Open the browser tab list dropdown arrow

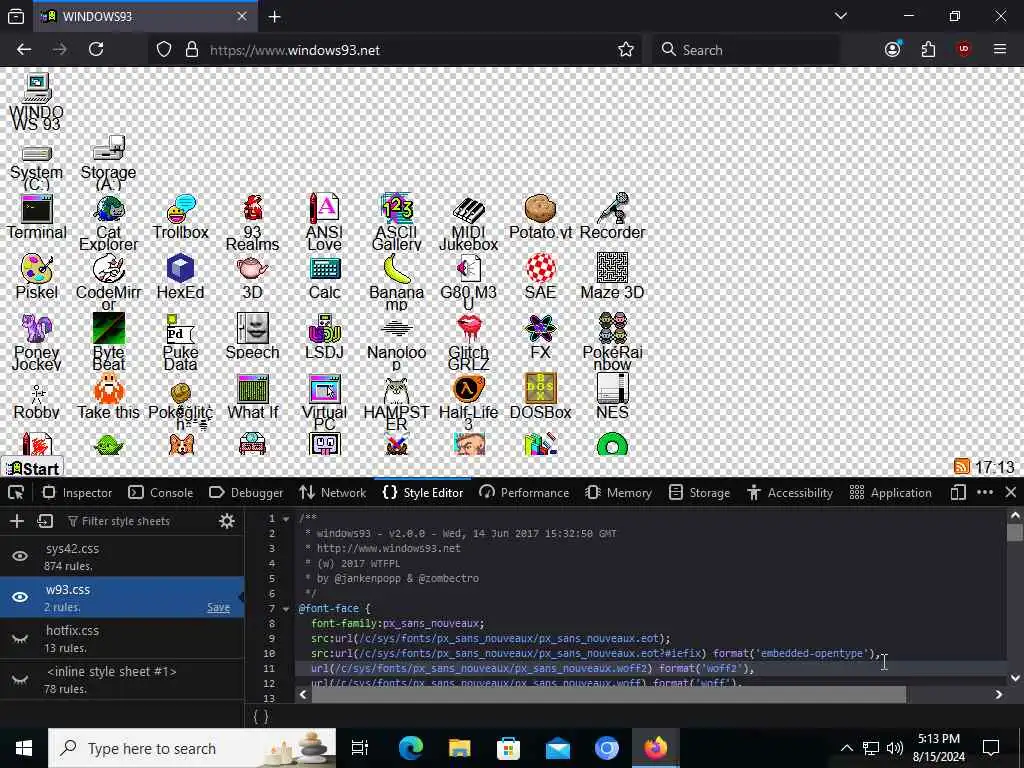coord(840,16)
